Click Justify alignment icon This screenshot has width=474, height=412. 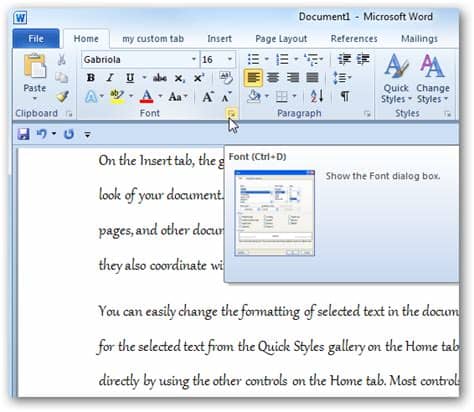pyautogui.click(x=312, y=78)
